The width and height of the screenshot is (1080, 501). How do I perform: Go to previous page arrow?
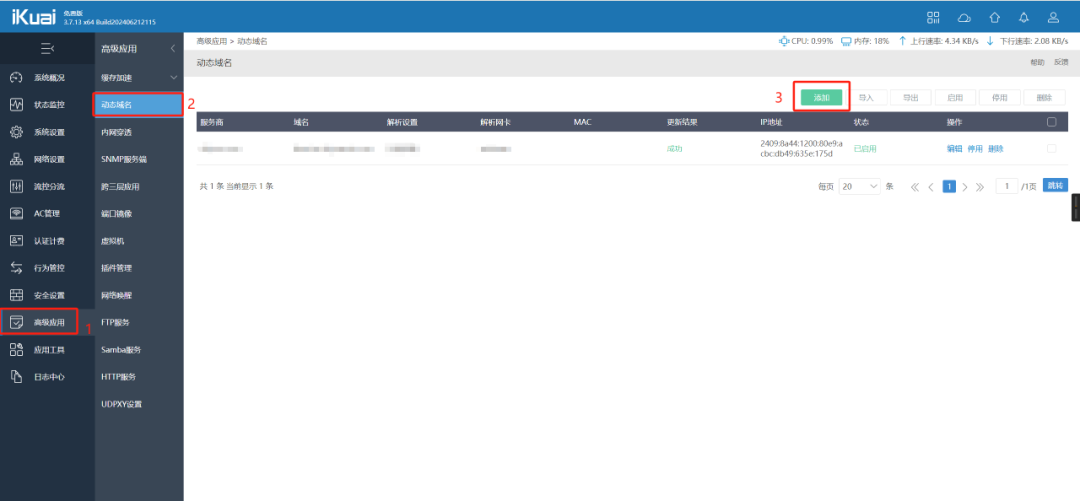(931, 187)
